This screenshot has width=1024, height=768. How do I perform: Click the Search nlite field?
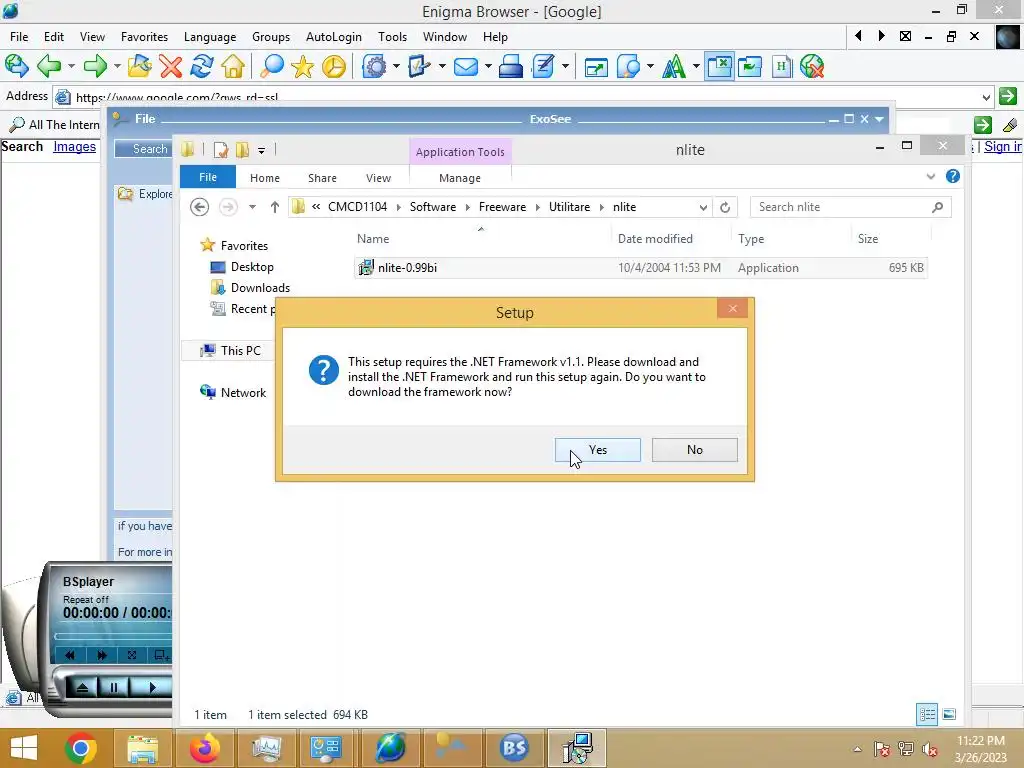pyautogui.click(x=850, y=207)
